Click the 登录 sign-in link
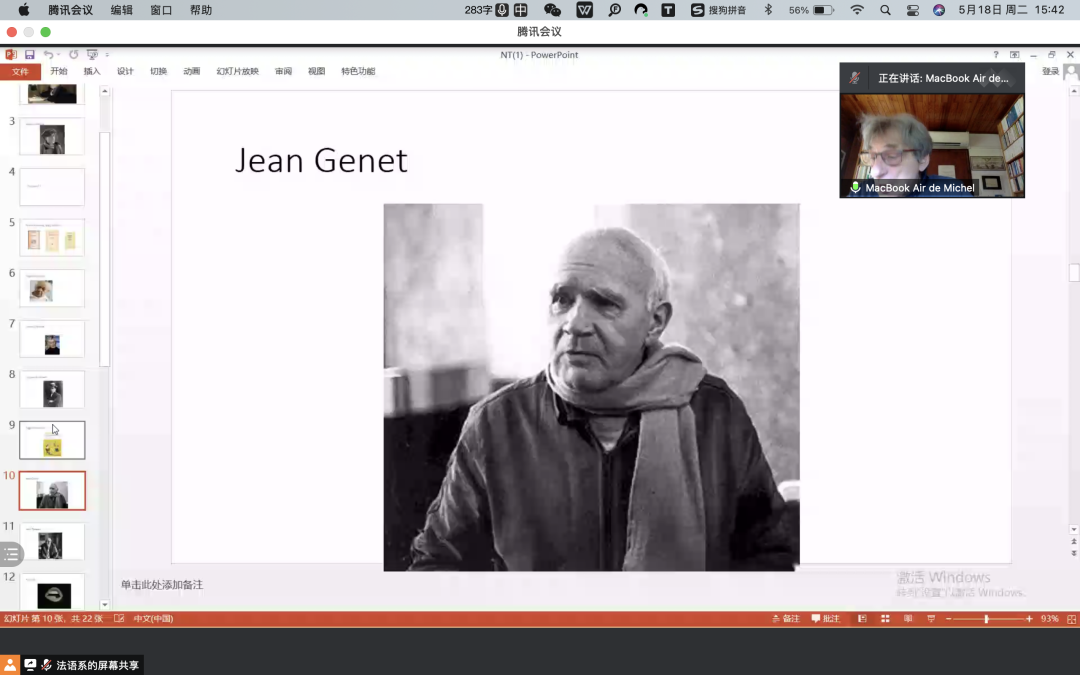Screen dimensions: 1080x675 point(1050,71)
